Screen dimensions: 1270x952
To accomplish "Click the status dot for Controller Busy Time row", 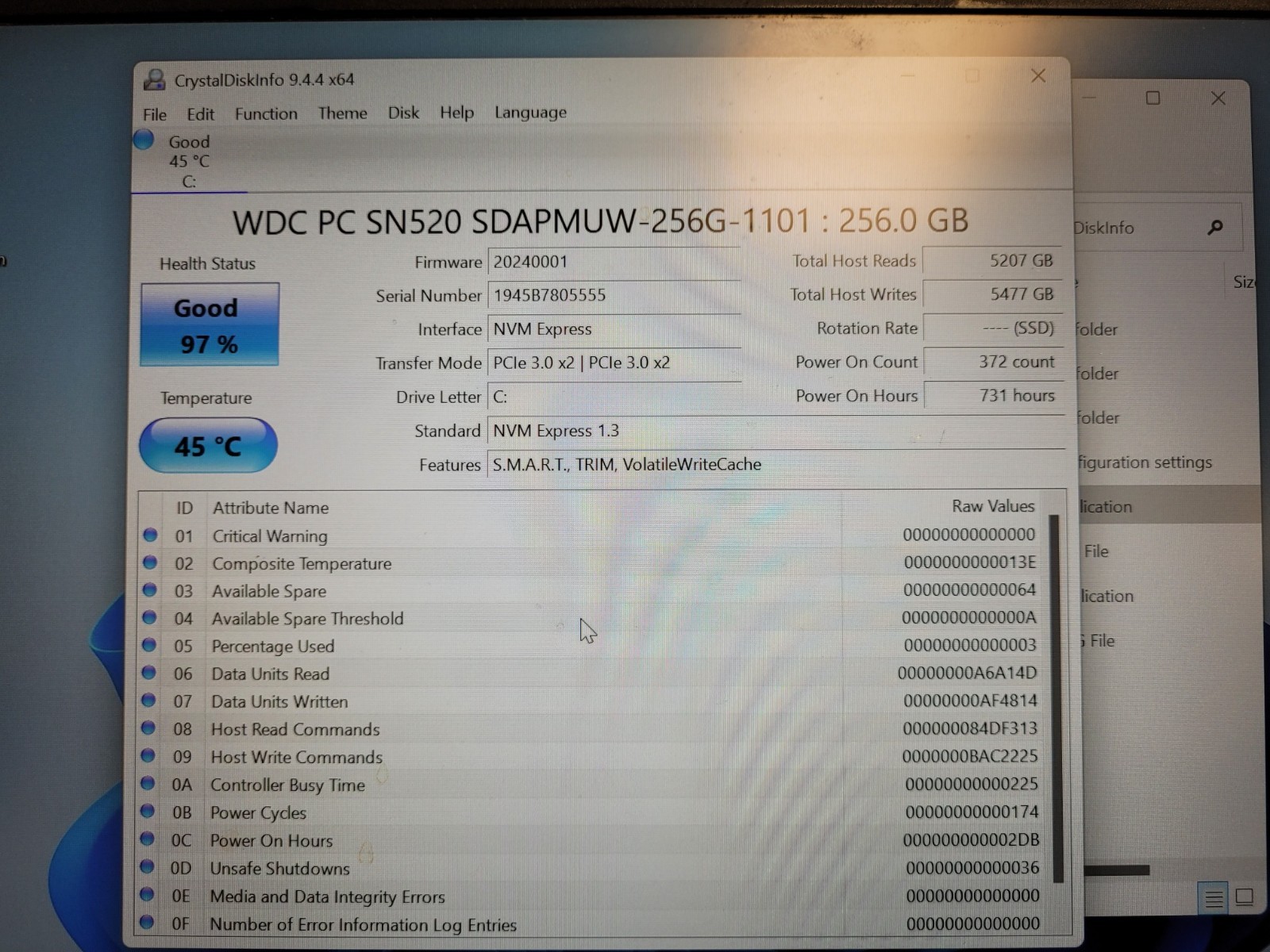I will (x=148, y=784).
